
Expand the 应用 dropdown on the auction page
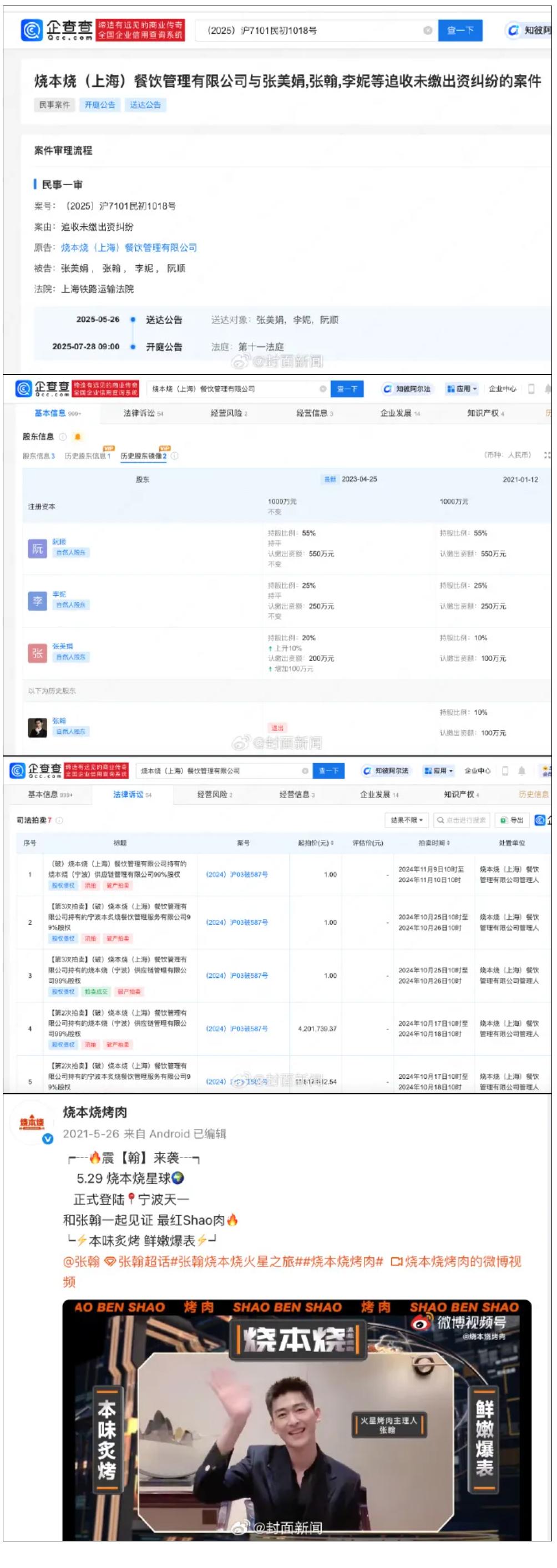coord(438,771)
